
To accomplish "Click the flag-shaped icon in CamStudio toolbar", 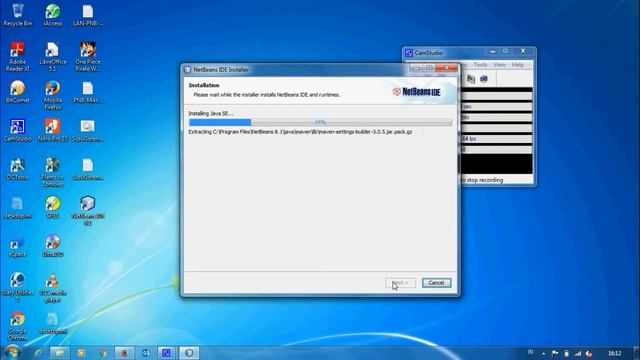I will pyautogui.click(x=471, y=79).
